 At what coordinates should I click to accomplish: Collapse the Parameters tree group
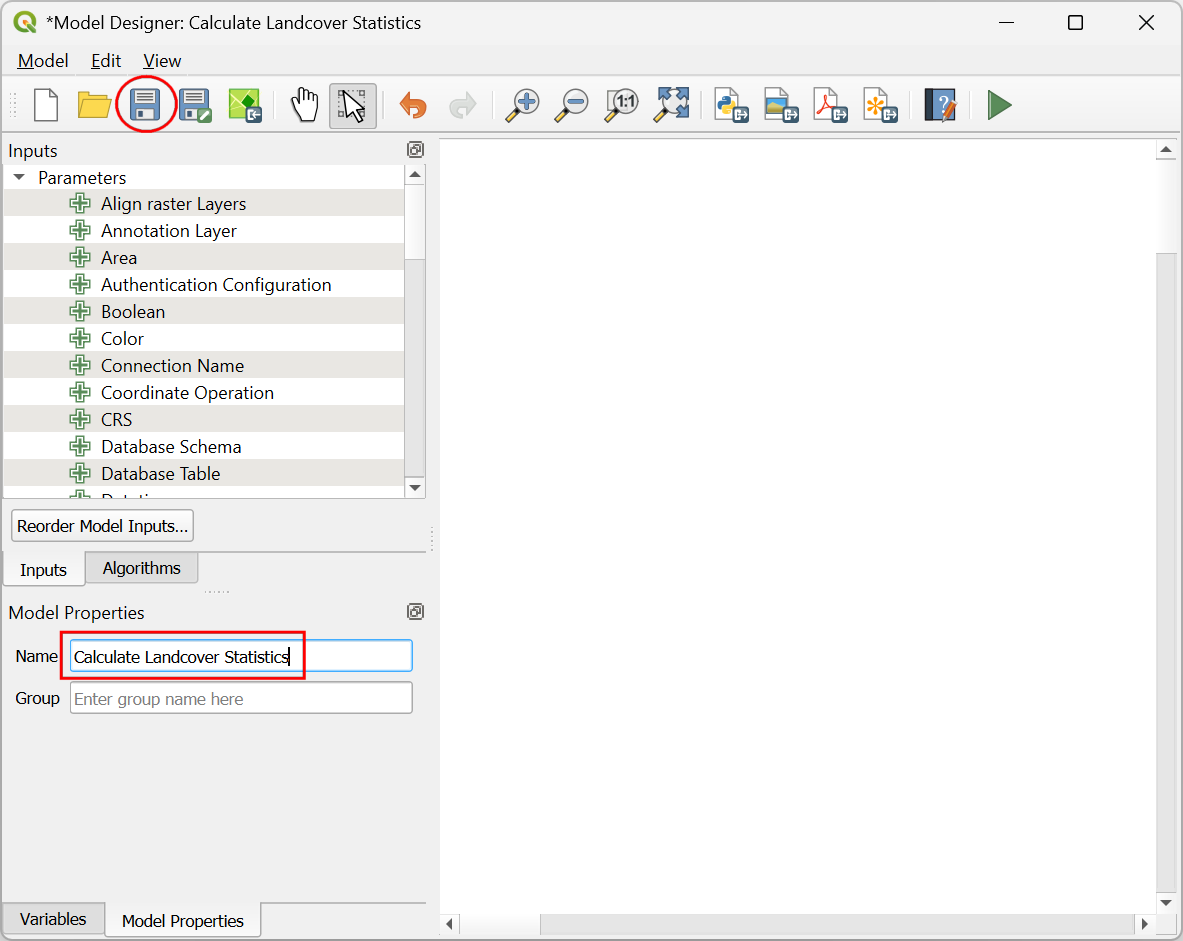point(19,178)
